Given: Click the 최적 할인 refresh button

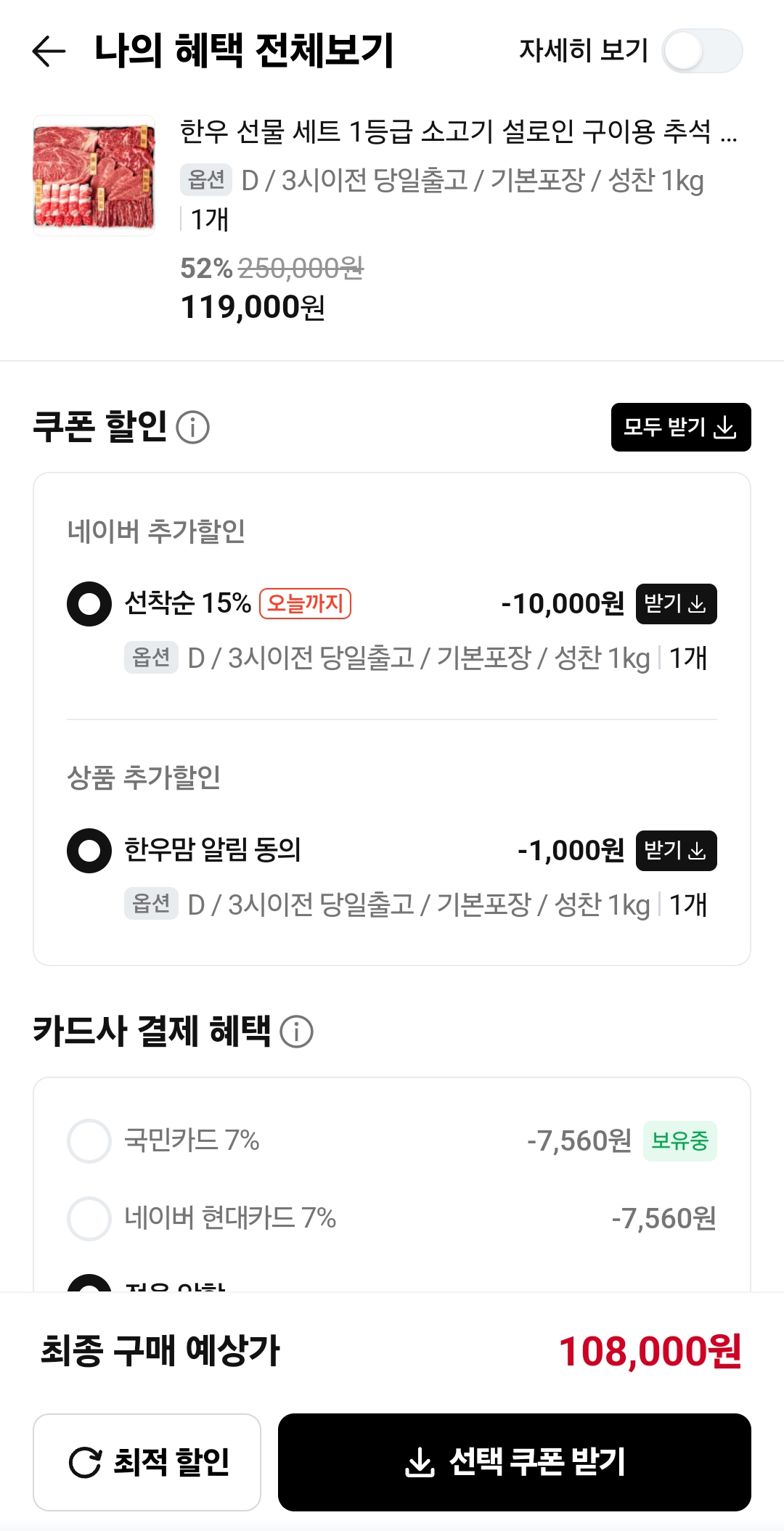Looking at the screenshot, I should click(x=147, y=1462).
